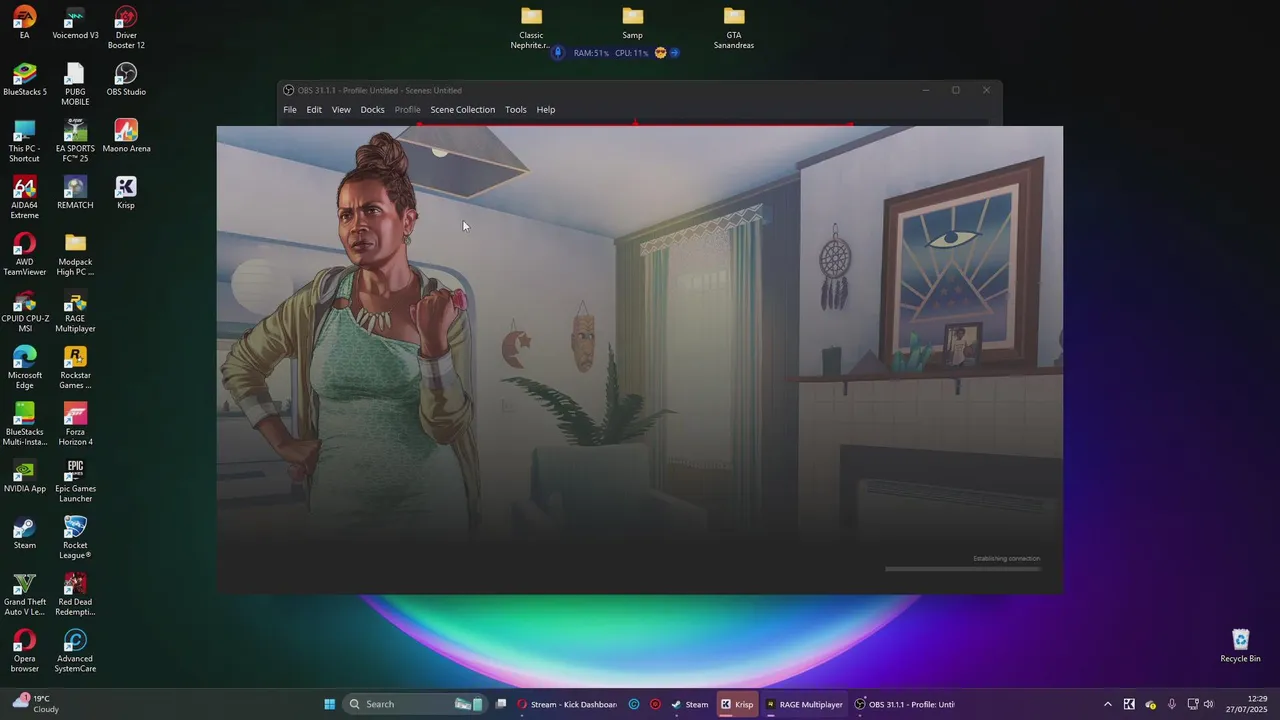
Task: Switch to RAGE Multiplayer taskbar button
Action: [805, 704]
